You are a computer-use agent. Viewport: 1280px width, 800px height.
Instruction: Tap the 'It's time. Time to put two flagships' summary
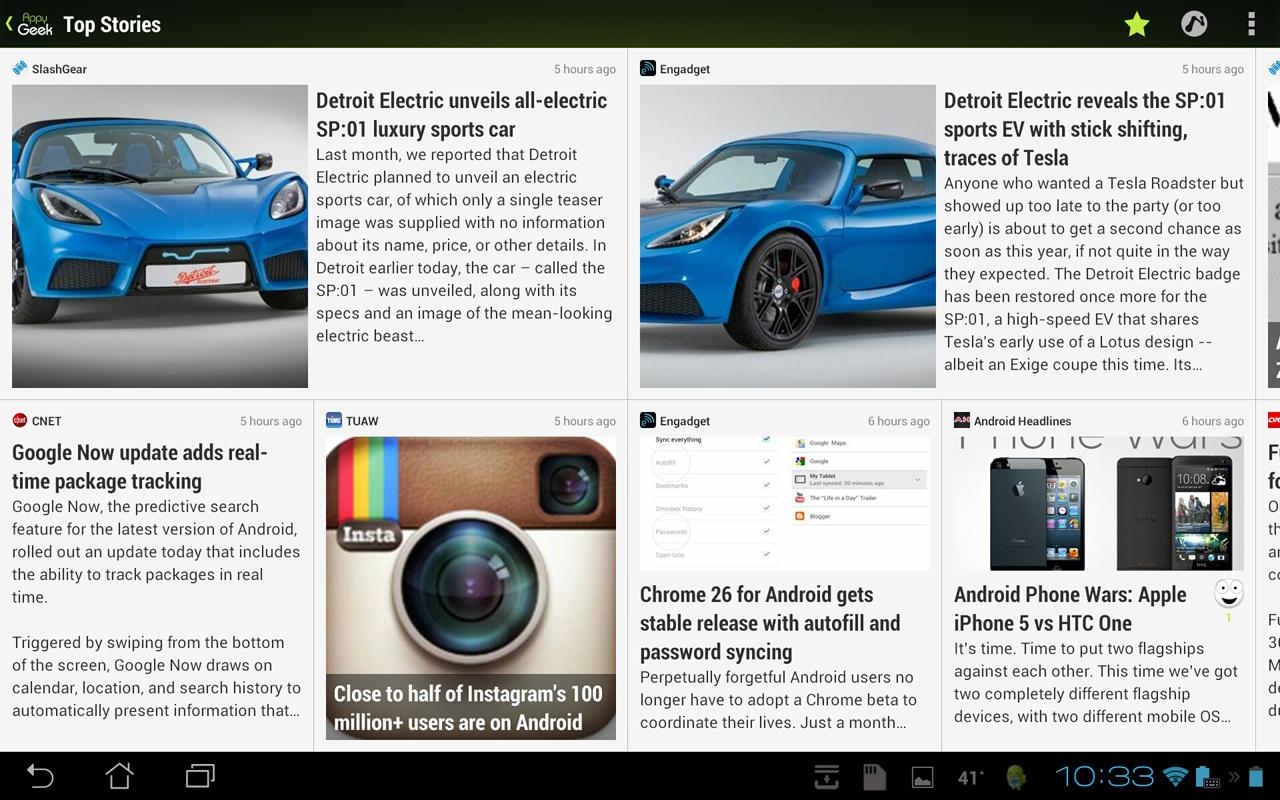[1096, 682]
